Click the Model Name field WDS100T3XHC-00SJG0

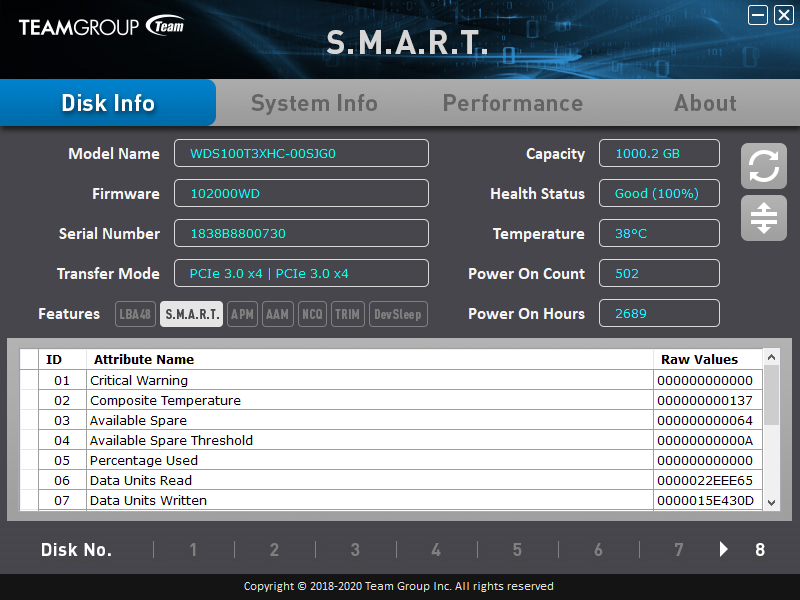click(x=301, y=153)
